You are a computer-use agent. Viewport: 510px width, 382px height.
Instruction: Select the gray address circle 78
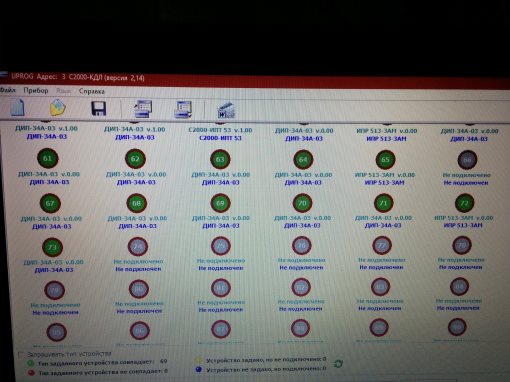click(x=462, y=245)
